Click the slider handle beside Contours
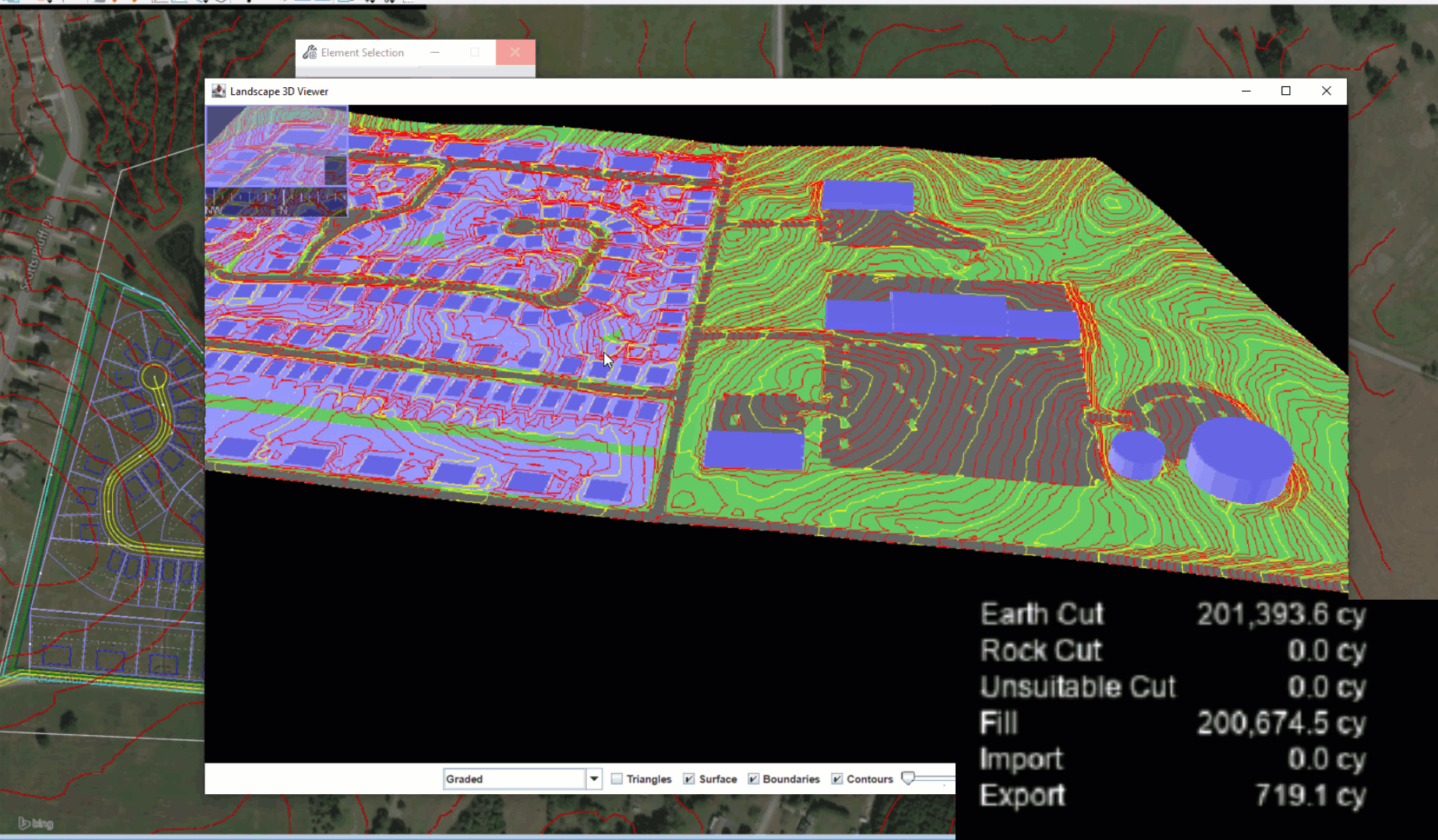The image size is (1438, 840). click(908, 778)
